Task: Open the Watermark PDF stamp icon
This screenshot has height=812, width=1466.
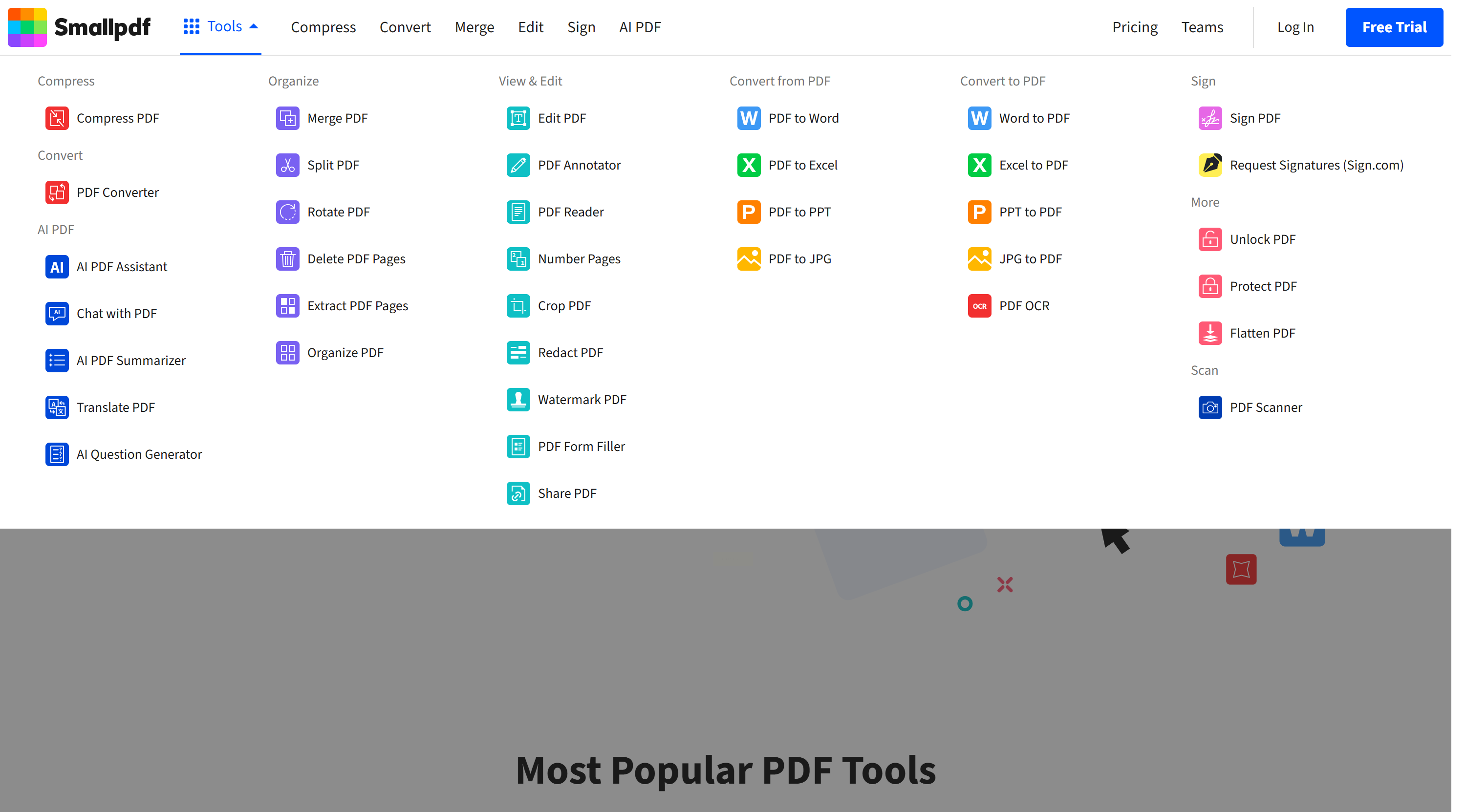Action: [x=518, y=400]
